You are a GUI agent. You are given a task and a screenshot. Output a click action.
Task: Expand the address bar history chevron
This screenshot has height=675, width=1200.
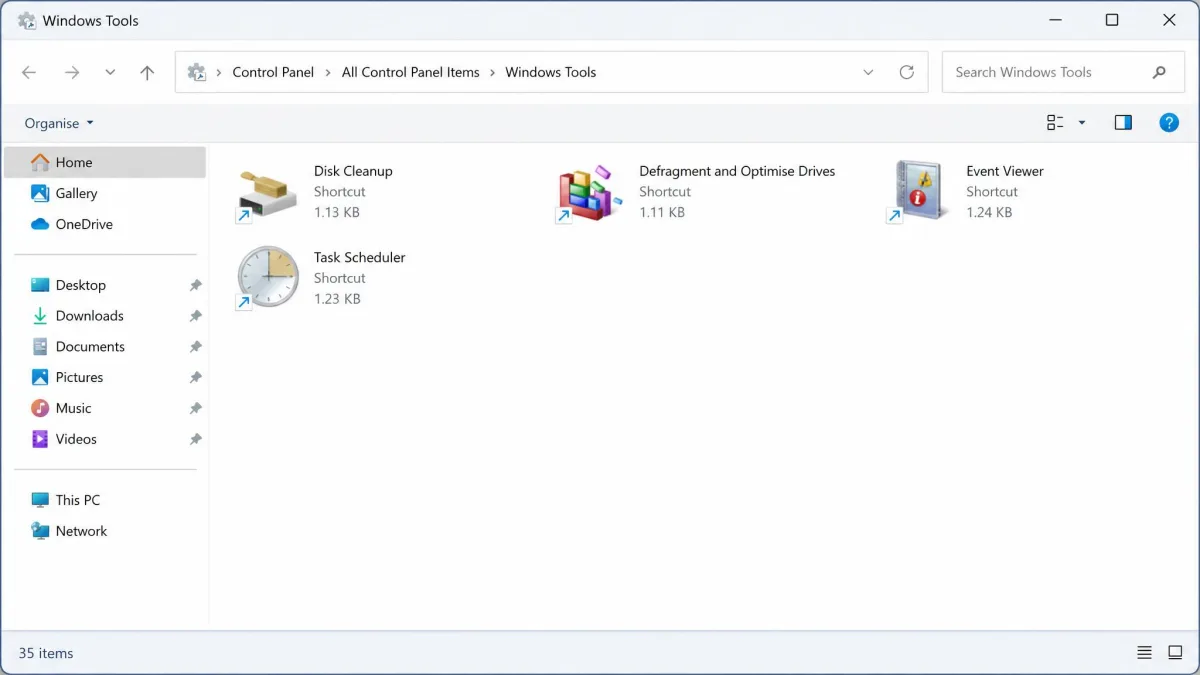[x=868, y=72]
